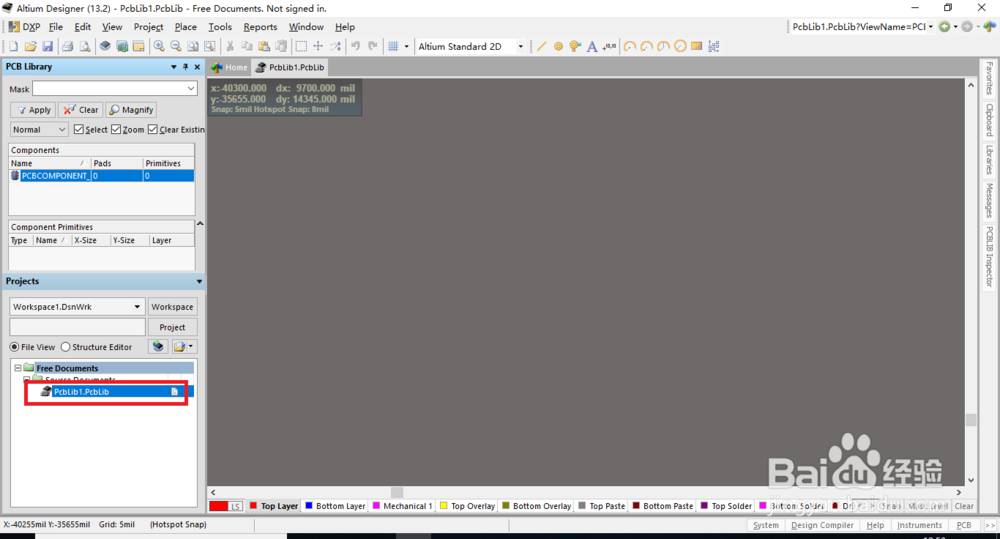The width and height of the screenshot is (1000, 539).
Task: Click the Redo arrow icon
Action: pos(372,46)
